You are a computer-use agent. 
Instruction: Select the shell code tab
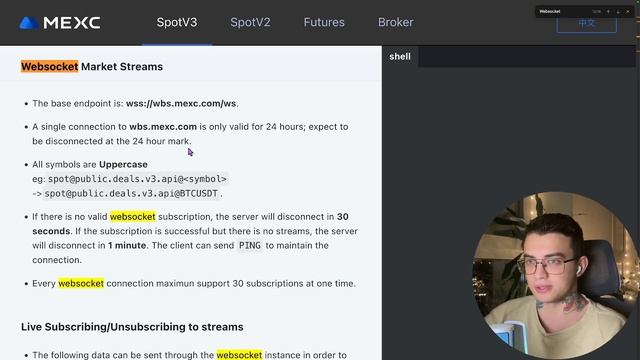coord(400,56)
